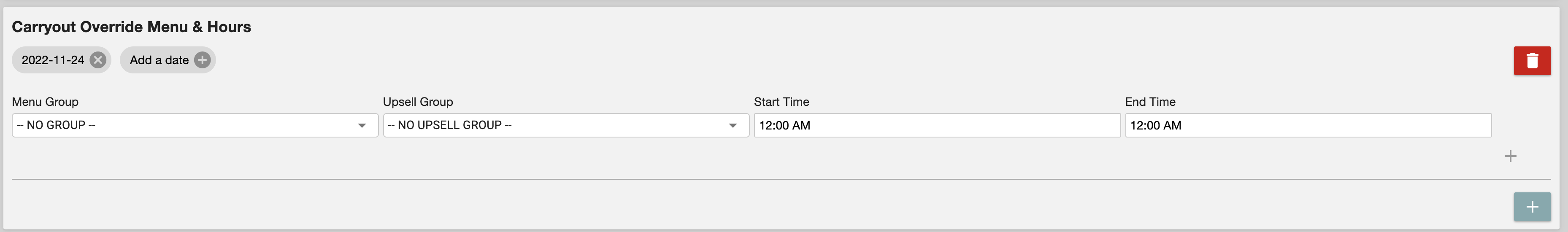
Task: Delete this override with the red trash icon
Action: pos(1531,61)
